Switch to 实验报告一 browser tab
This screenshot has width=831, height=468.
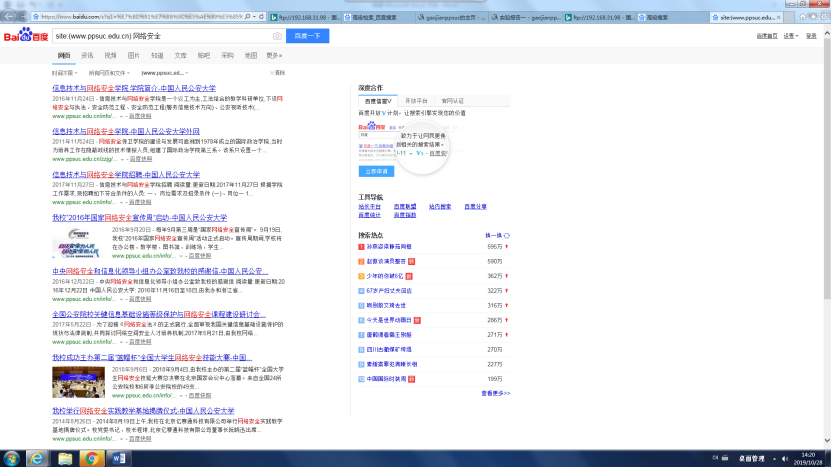tap(525, 17)
